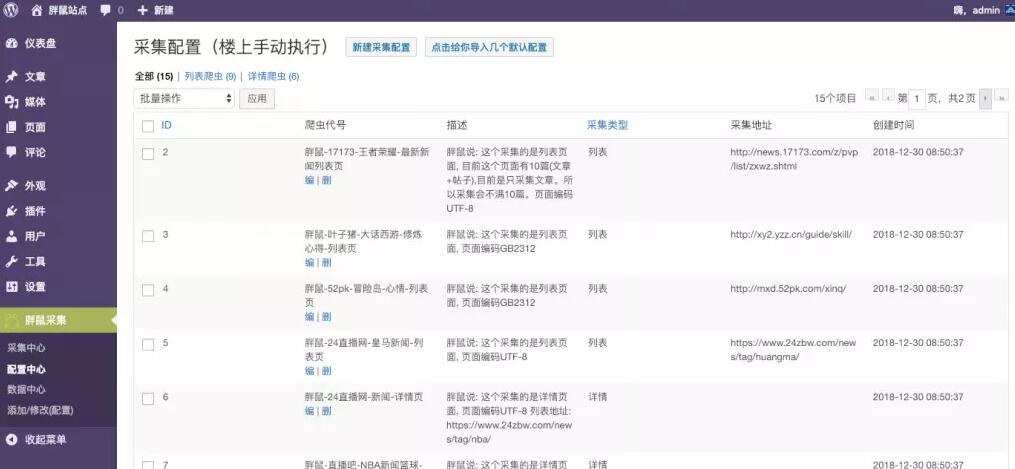Open 插件 plugin icon
Screen dimensions: 1015x469
[11, 212]
